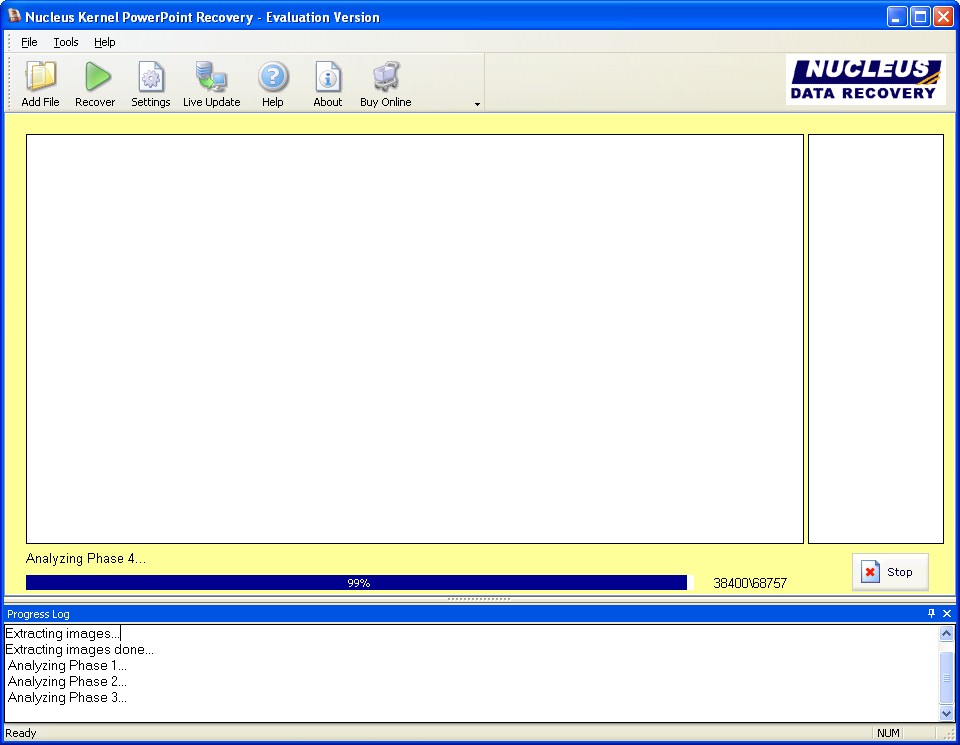960x745 pixels.
Task: Select the 'Analyzing Phase 2...' log line
Action: pyautogui.click(x=67, y=681)
